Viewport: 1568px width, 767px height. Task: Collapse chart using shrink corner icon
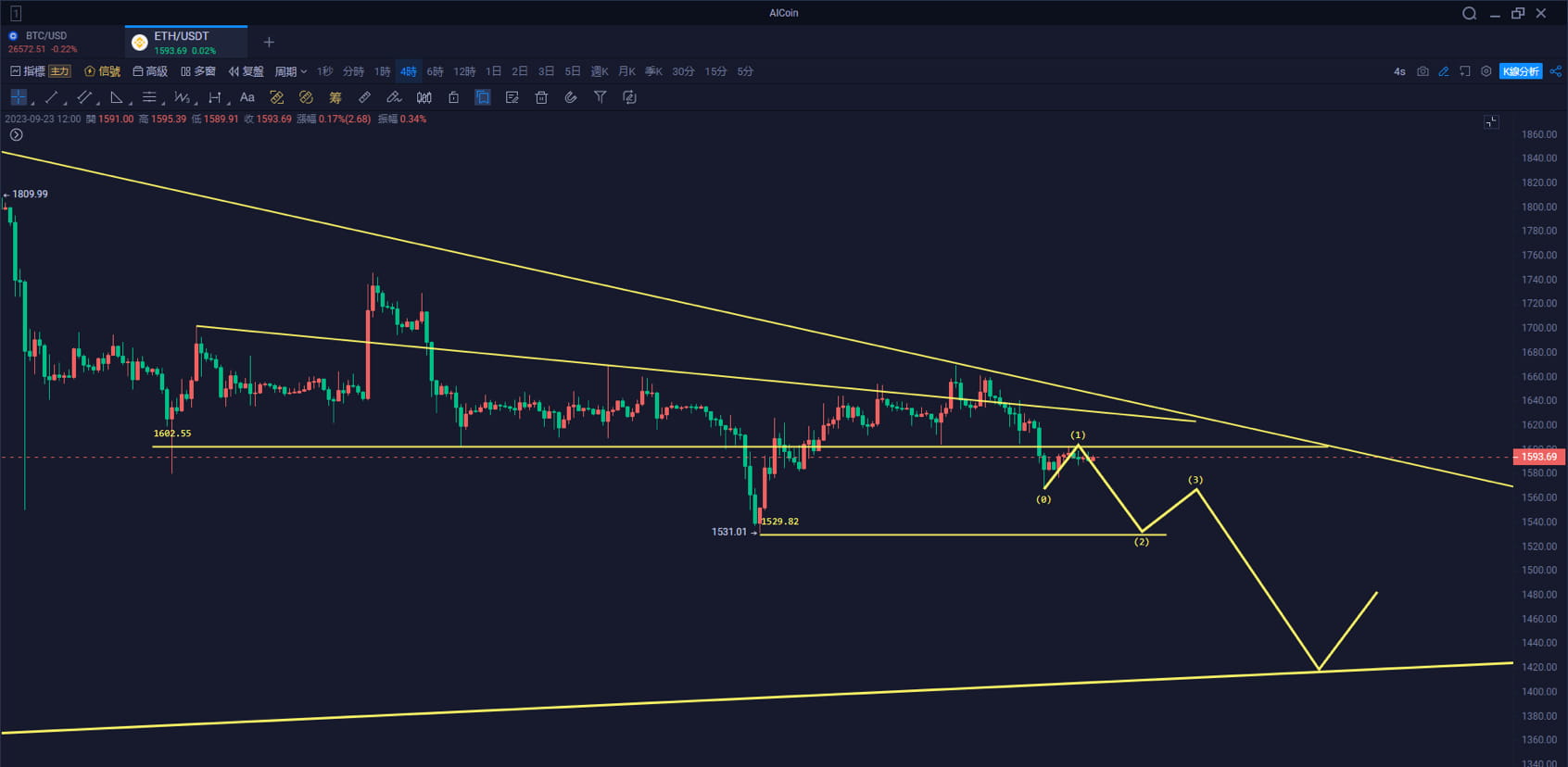click(1491, 122)
